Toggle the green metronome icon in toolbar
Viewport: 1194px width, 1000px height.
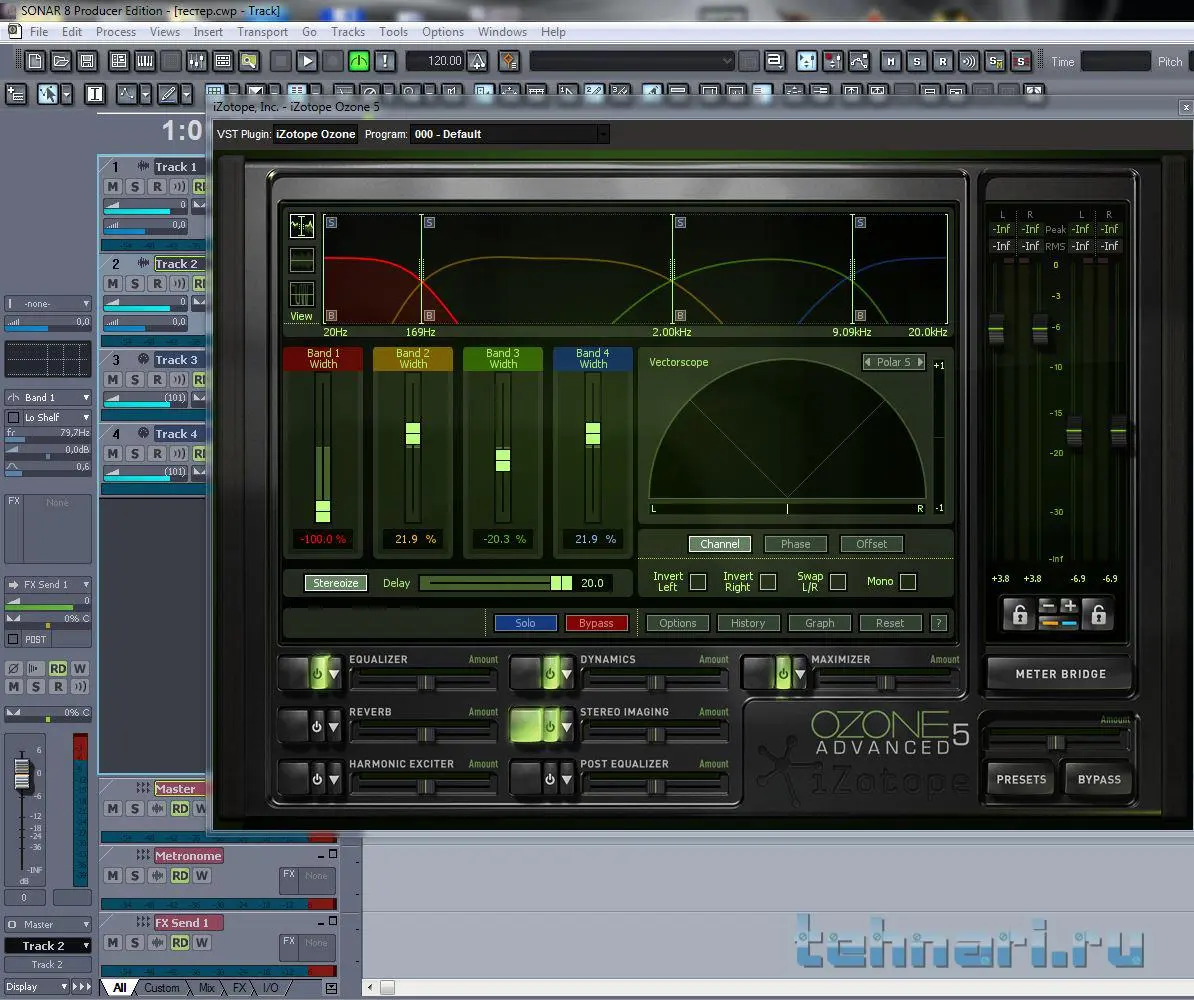[x=359, y=62]
